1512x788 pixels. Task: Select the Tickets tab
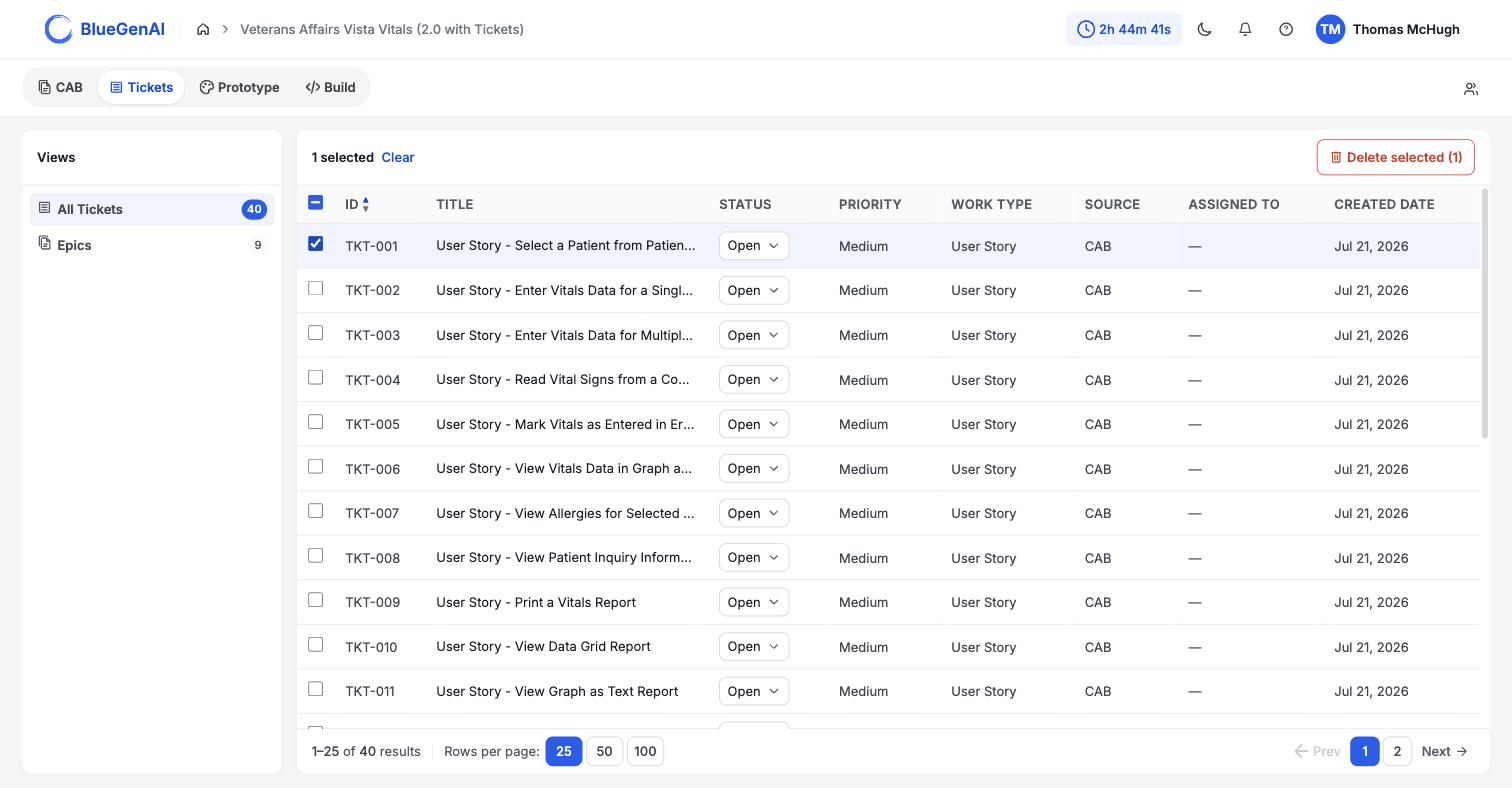[x=141, y=87]
